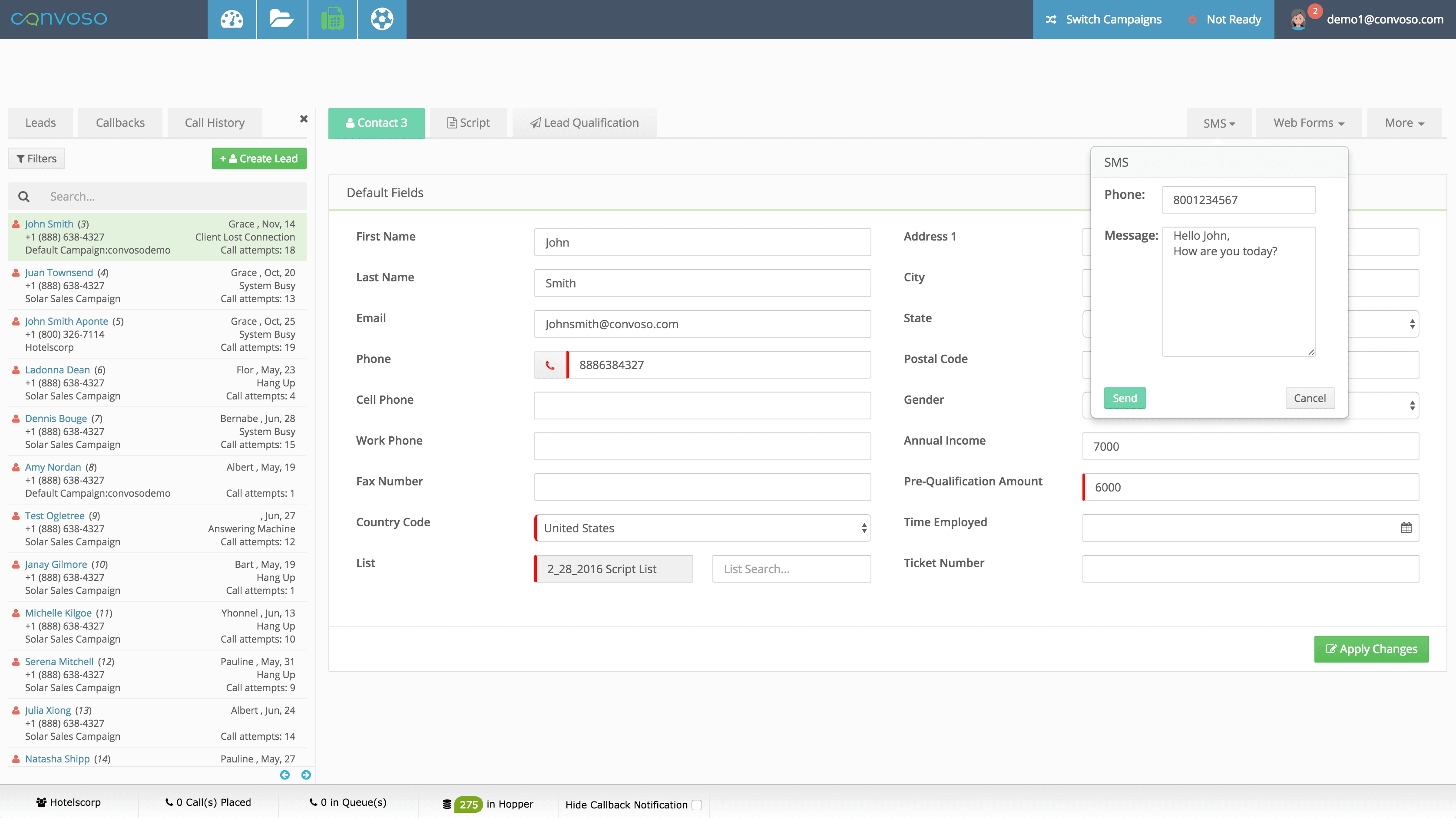Close the leads side panel
The height and width of the screenshot is (818, 1456).
tap(304, 119)
